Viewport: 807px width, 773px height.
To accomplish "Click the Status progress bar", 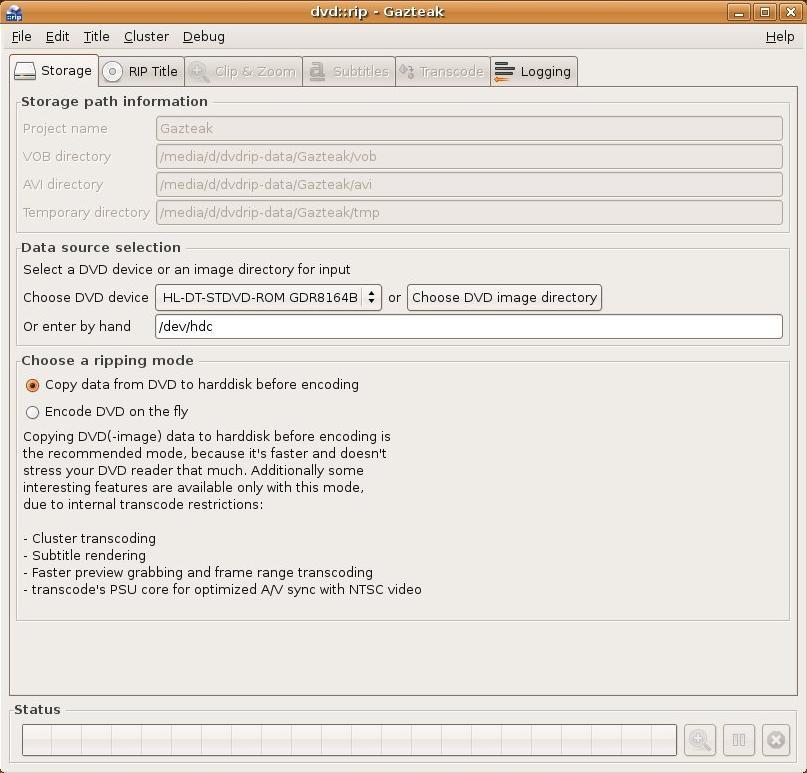I will click(x=349, y=740).
